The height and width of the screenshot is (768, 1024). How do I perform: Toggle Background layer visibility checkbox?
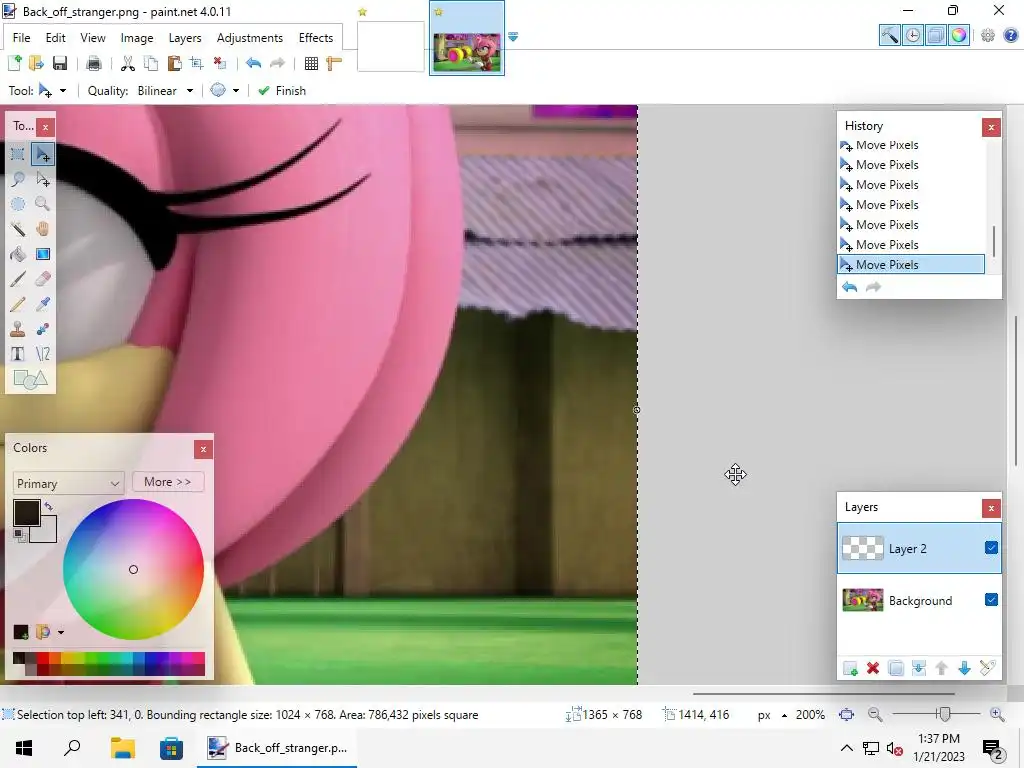pyautogui.click(x=991, y=600)
